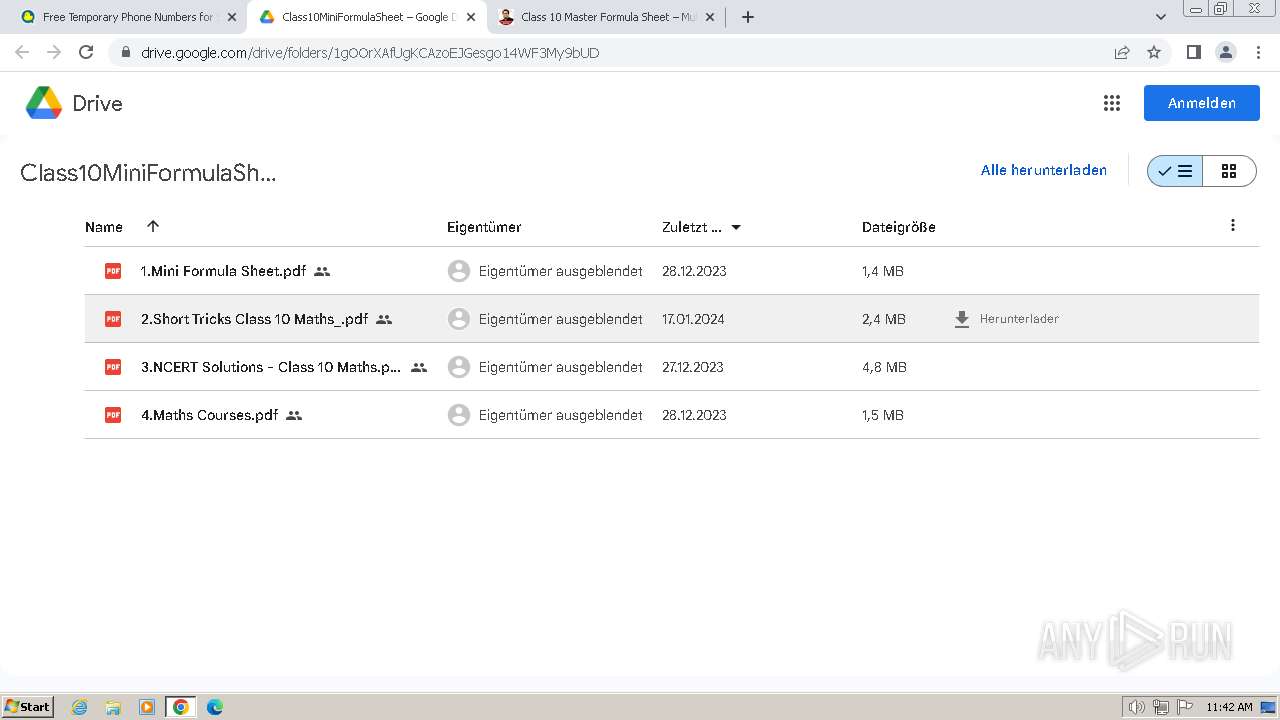Click owner avatar in Mini Formula Sheet row
The image size is (1280, 720).
coord(459,271)
